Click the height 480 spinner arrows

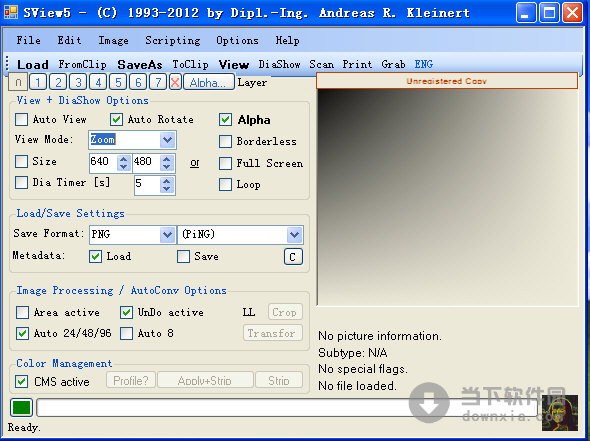click(167, 163)
